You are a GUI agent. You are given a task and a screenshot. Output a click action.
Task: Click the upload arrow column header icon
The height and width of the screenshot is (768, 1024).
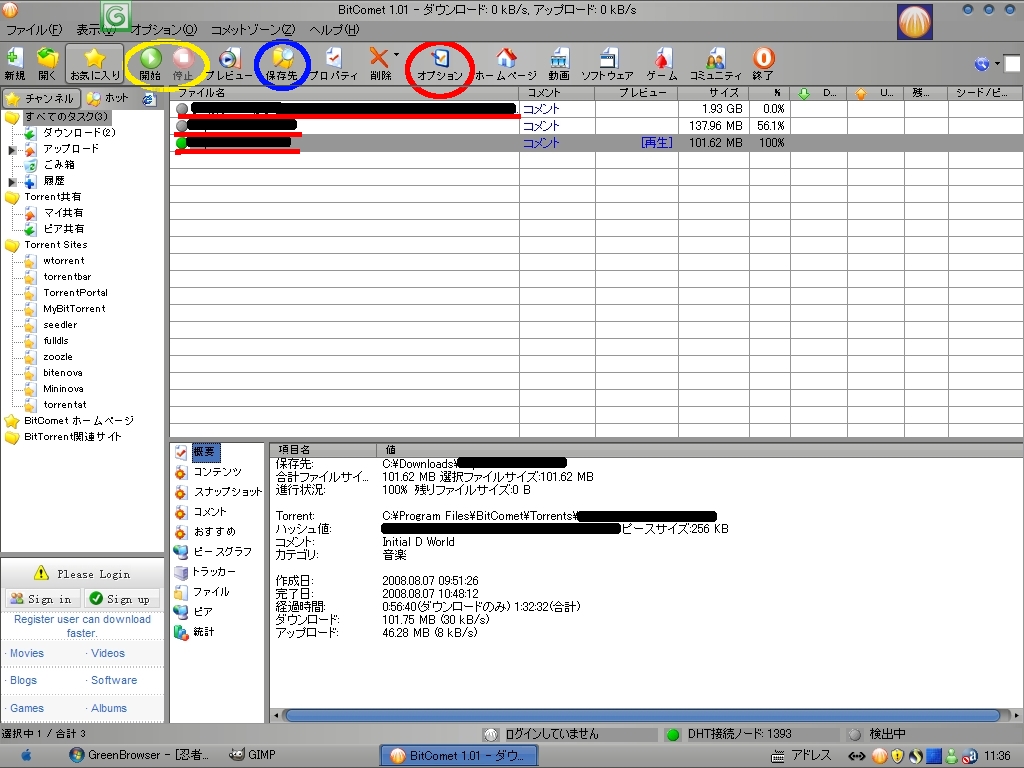tap(861, 94)
